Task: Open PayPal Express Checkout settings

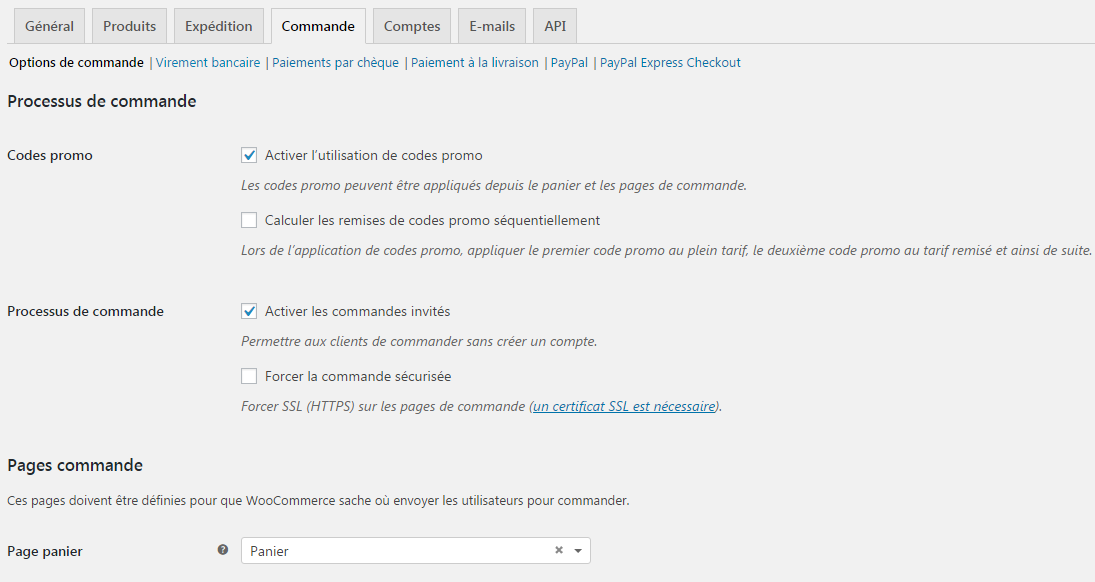Action: pyautogui.click(x=668, y=62)
